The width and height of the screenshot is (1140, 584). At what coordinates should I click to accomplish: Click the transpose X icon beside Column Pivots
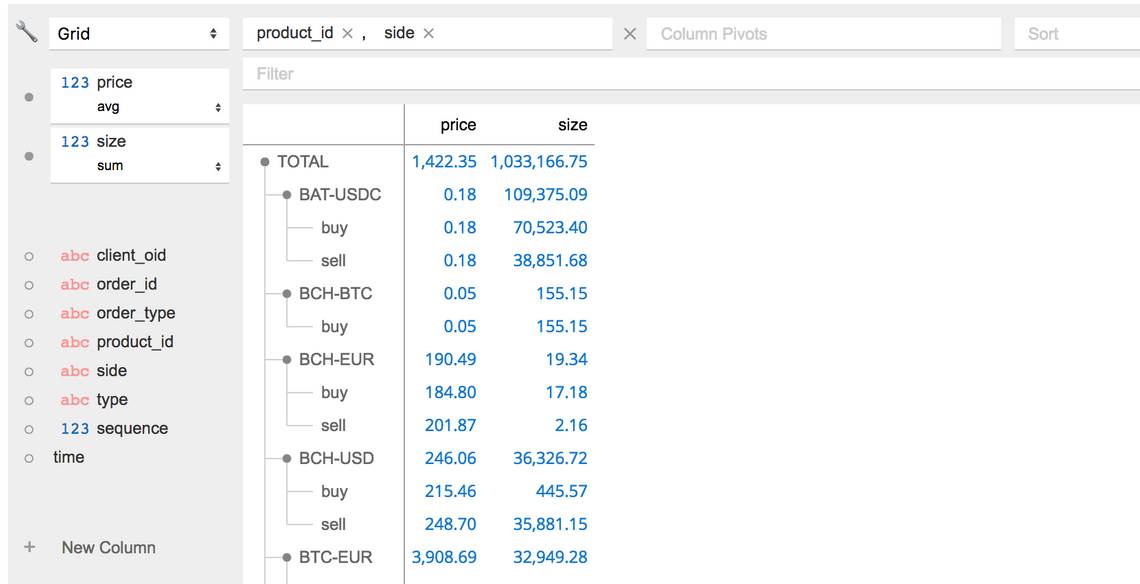pos(630,34)
